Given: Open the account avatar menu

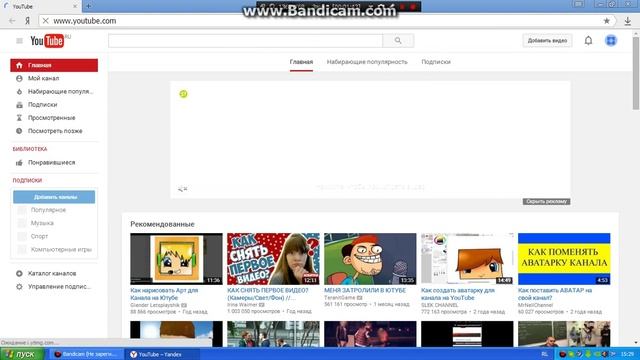Looking at the screenshot, I should (x=611, y=40).
